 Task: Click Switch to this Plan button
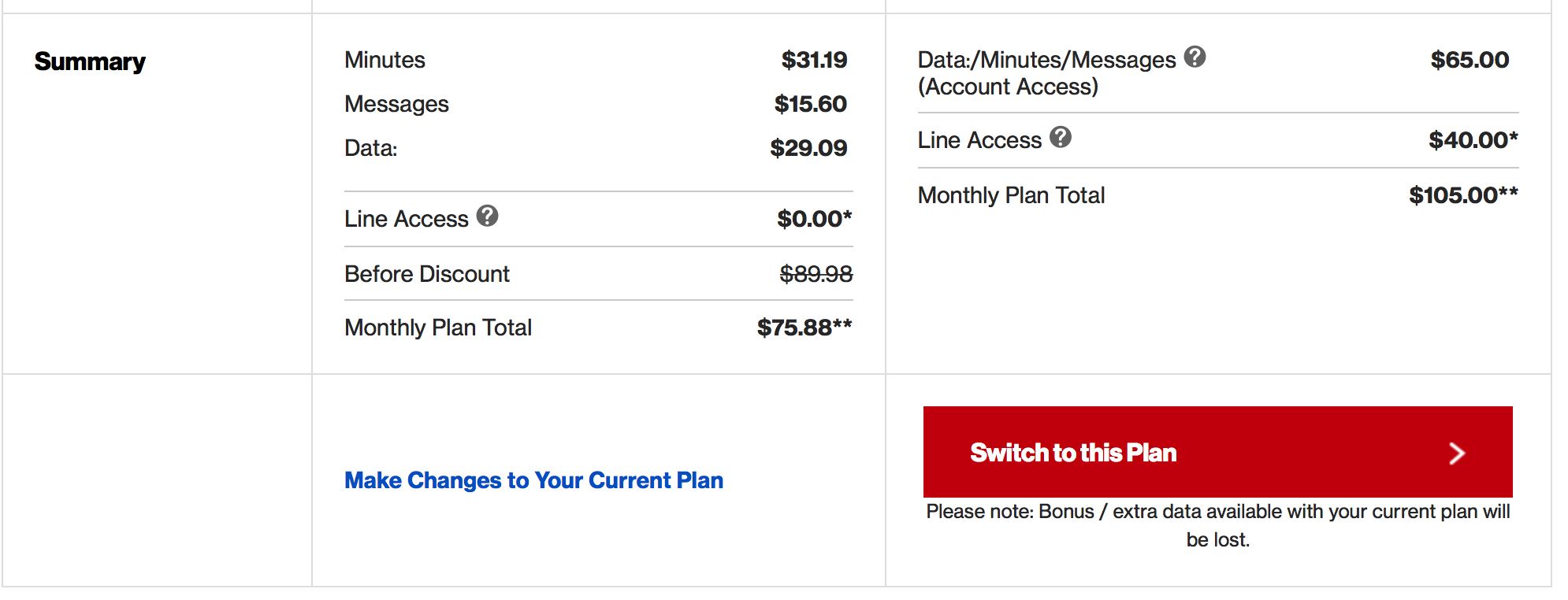coord(1217,452)
